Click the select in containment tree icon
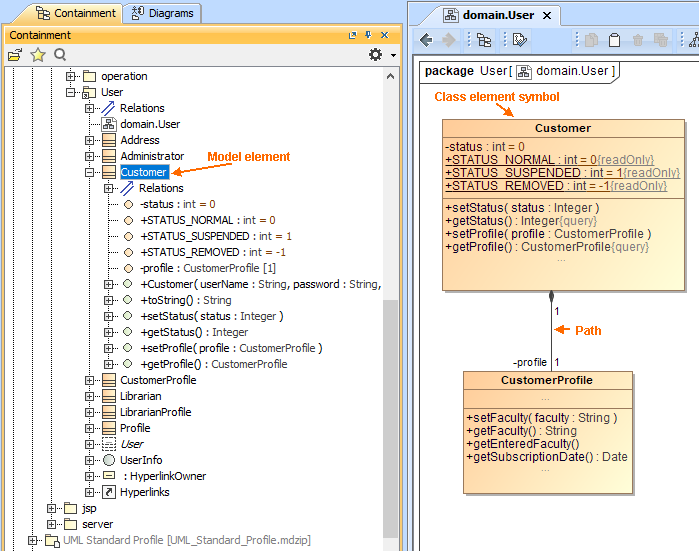The height and width of the screenshot is (551, 699). tap(484, 40)
